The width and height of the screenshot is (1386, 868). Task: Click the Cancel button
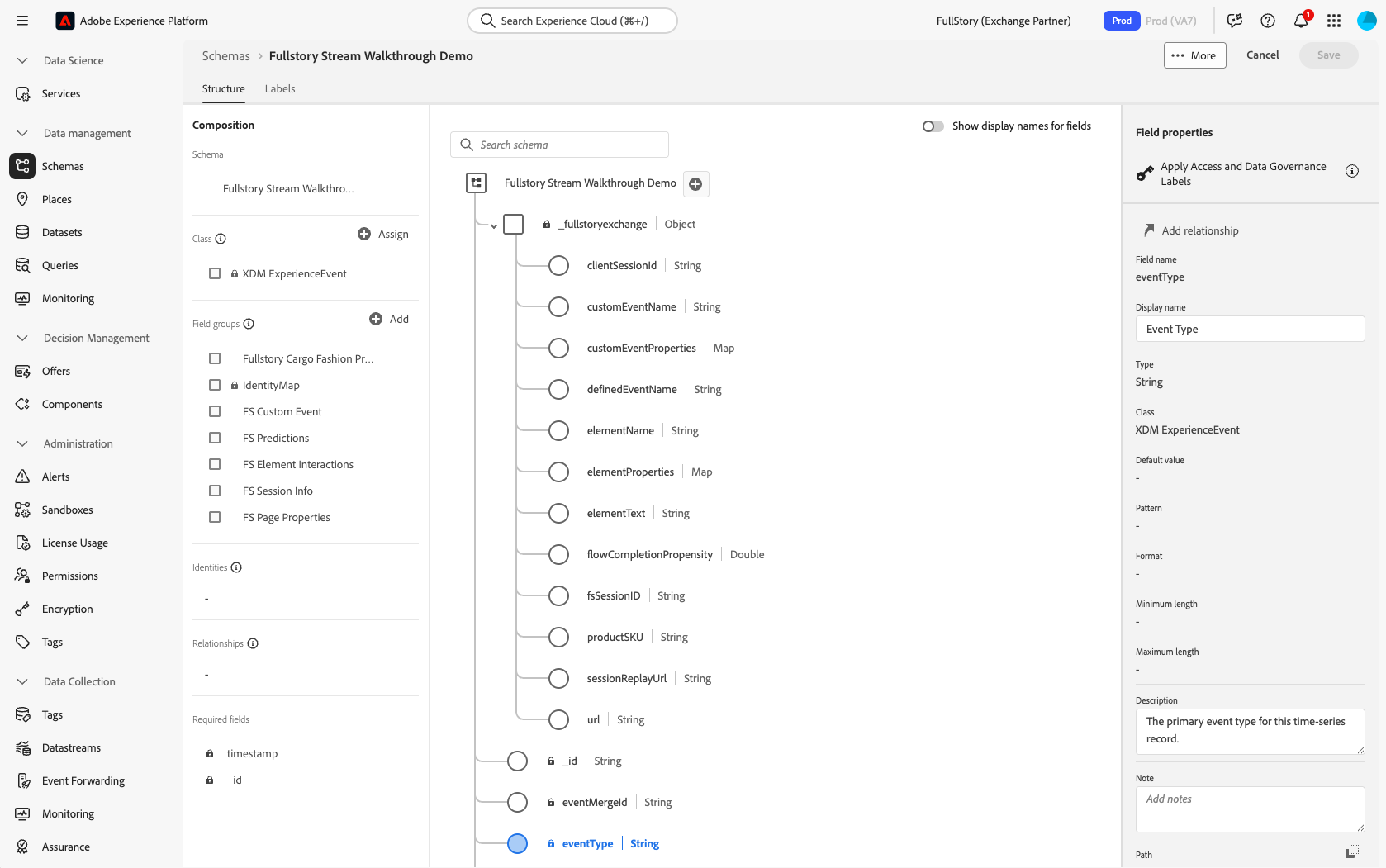(x=1262, y=55)
